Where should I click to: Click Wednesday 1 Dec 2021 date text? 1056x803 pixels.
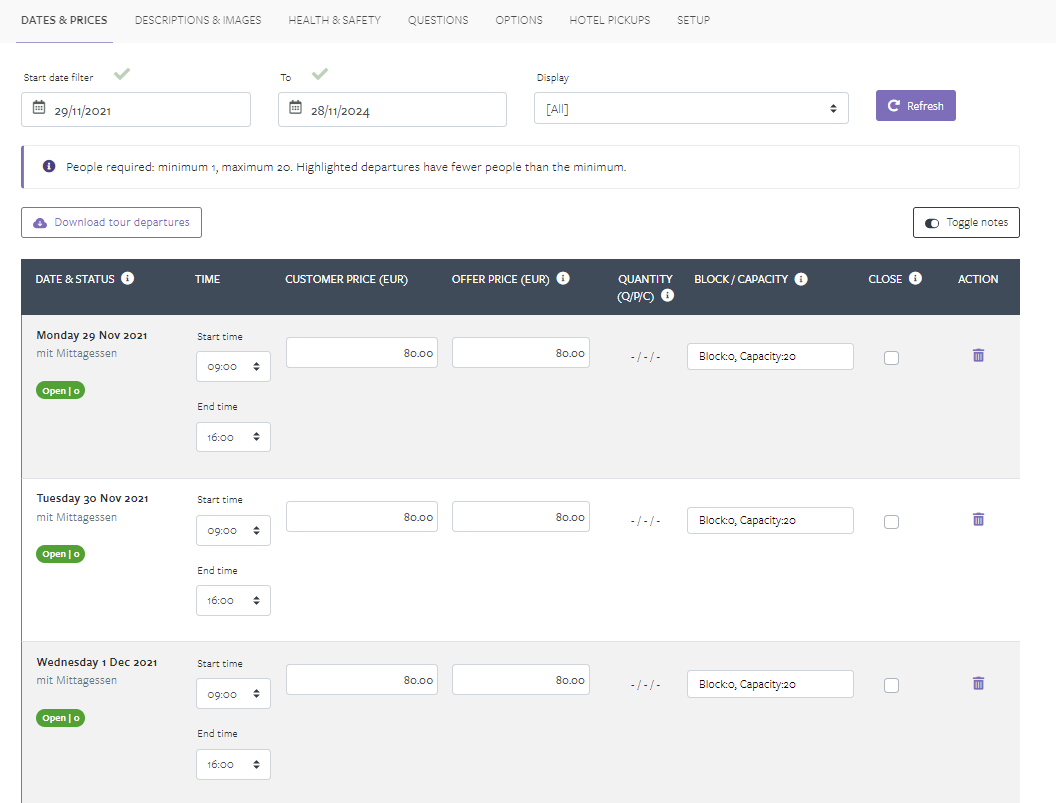[x=97, y=662]
